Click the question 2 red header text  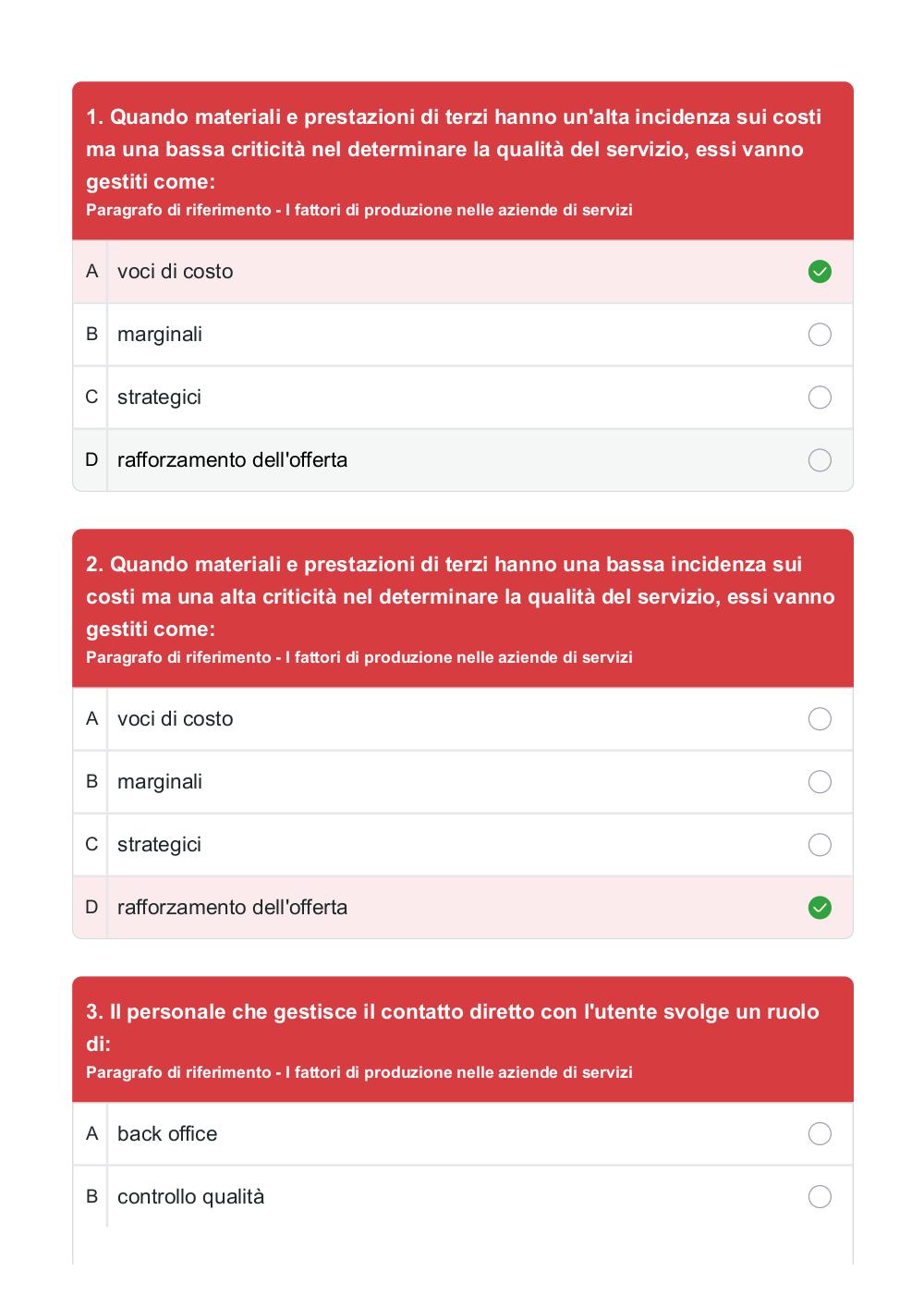460,596
